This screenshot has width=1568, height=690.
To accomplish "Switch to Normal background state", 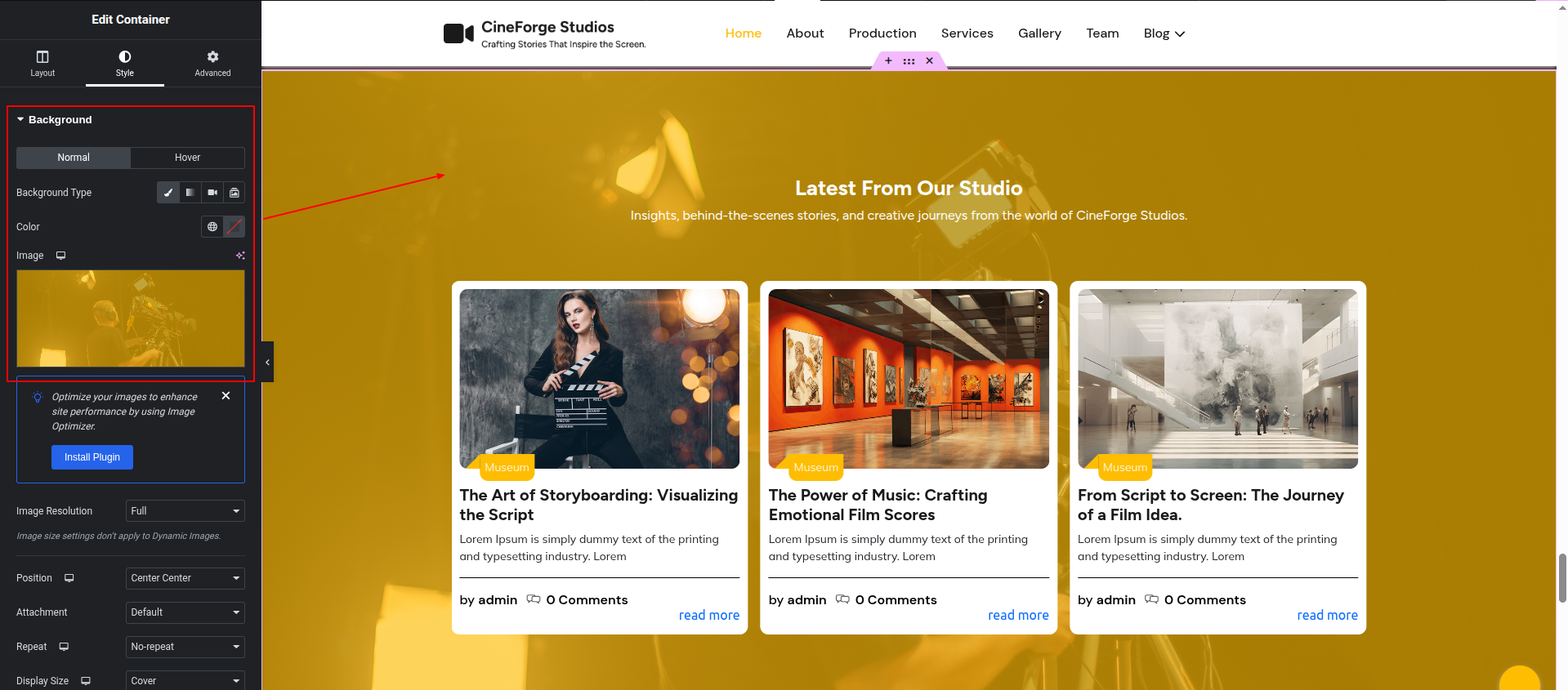I will (74, 158).
